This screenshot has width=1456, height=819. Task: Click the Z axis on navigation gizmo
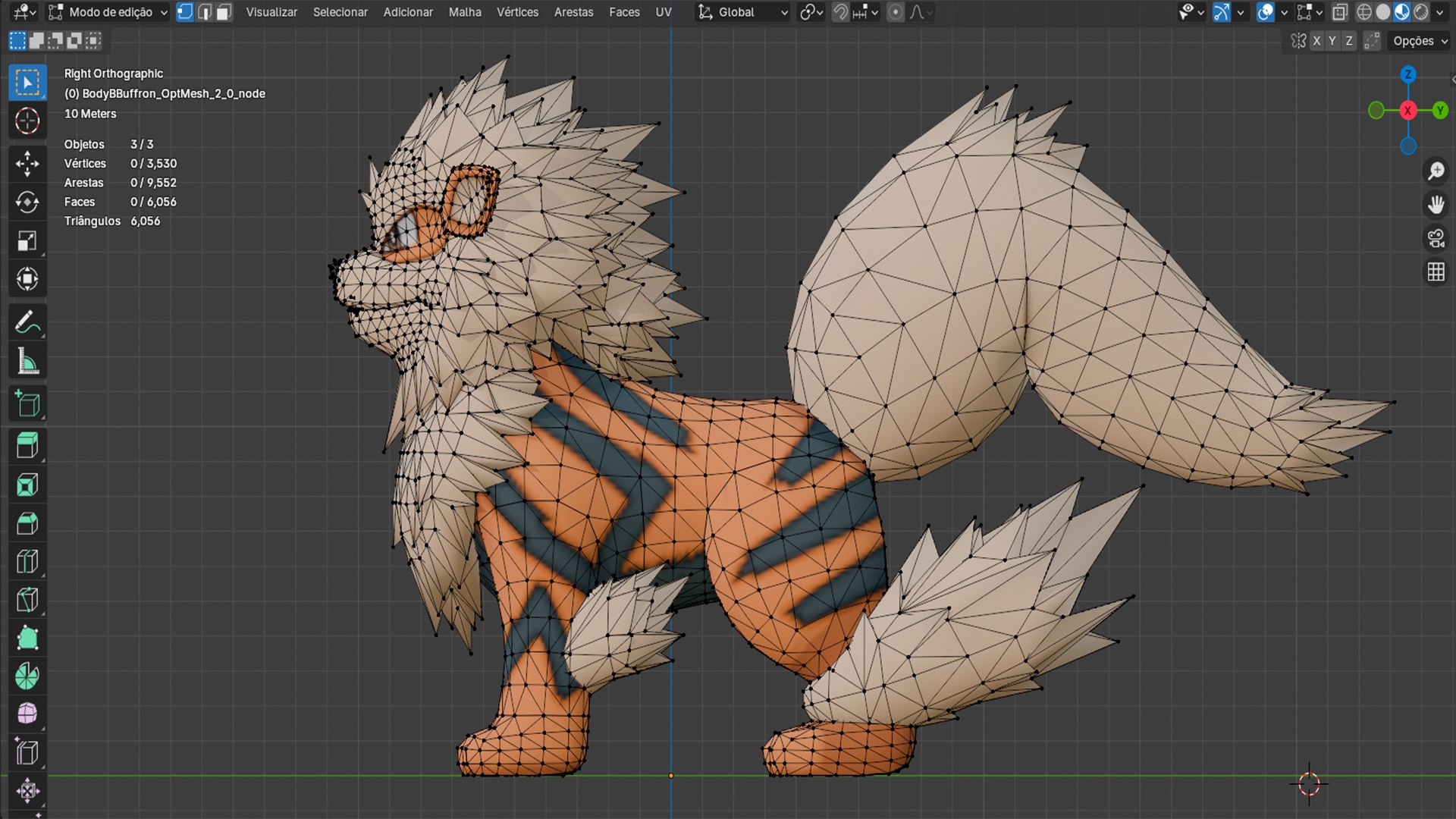1408,74
